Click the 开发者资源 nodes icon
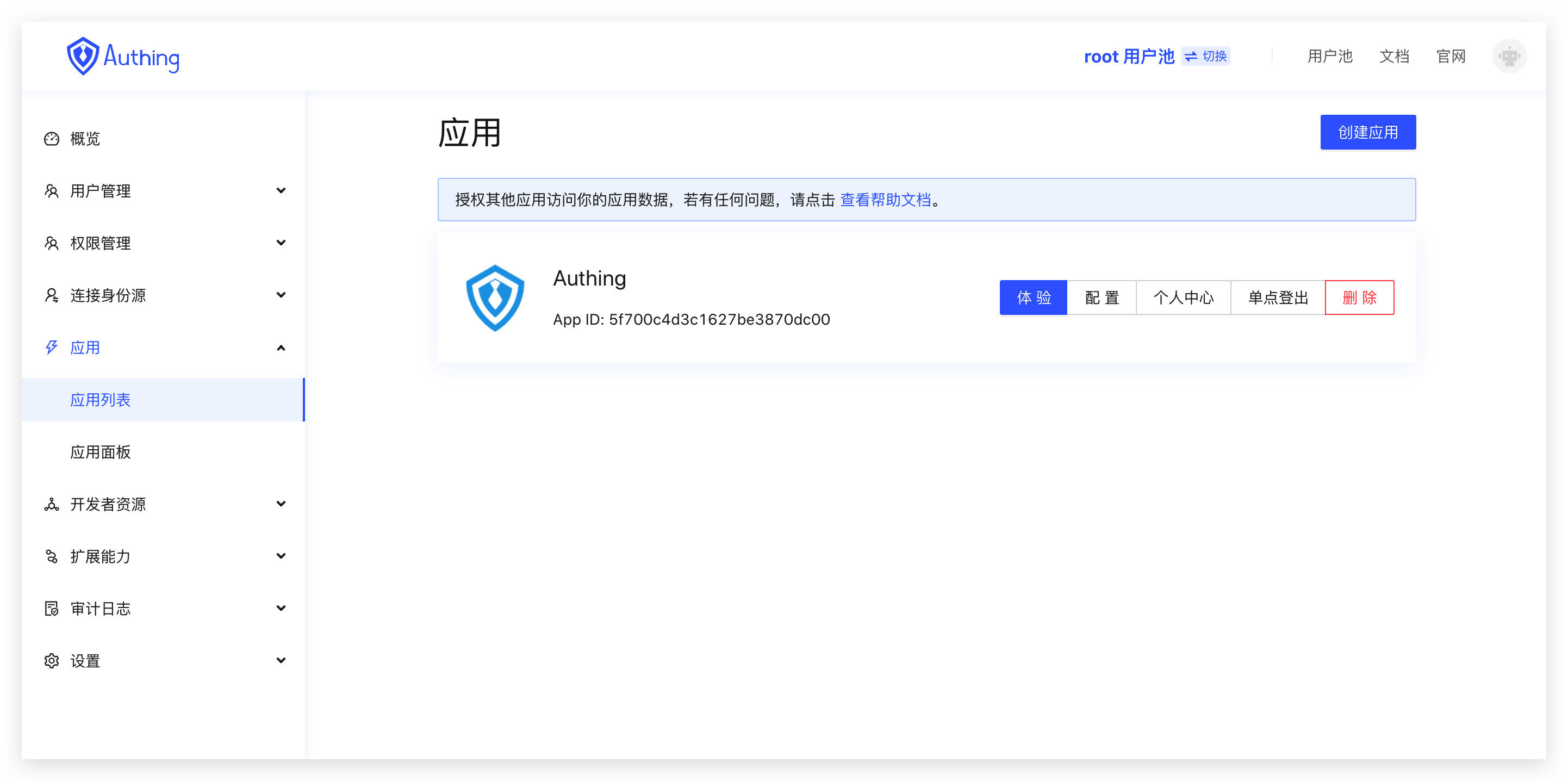Viewport: 1568px width, 781px height. 52,504
